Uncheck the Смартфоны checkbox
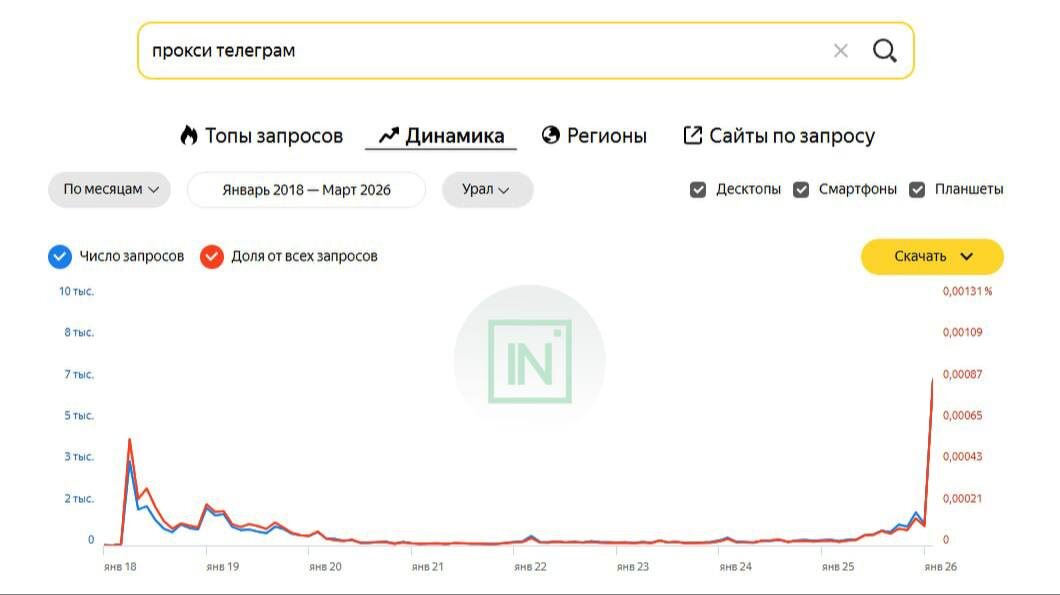Image resolution: width=1060 pixels, height=595 pixels. pyautogui.click(x=801, y=190)
